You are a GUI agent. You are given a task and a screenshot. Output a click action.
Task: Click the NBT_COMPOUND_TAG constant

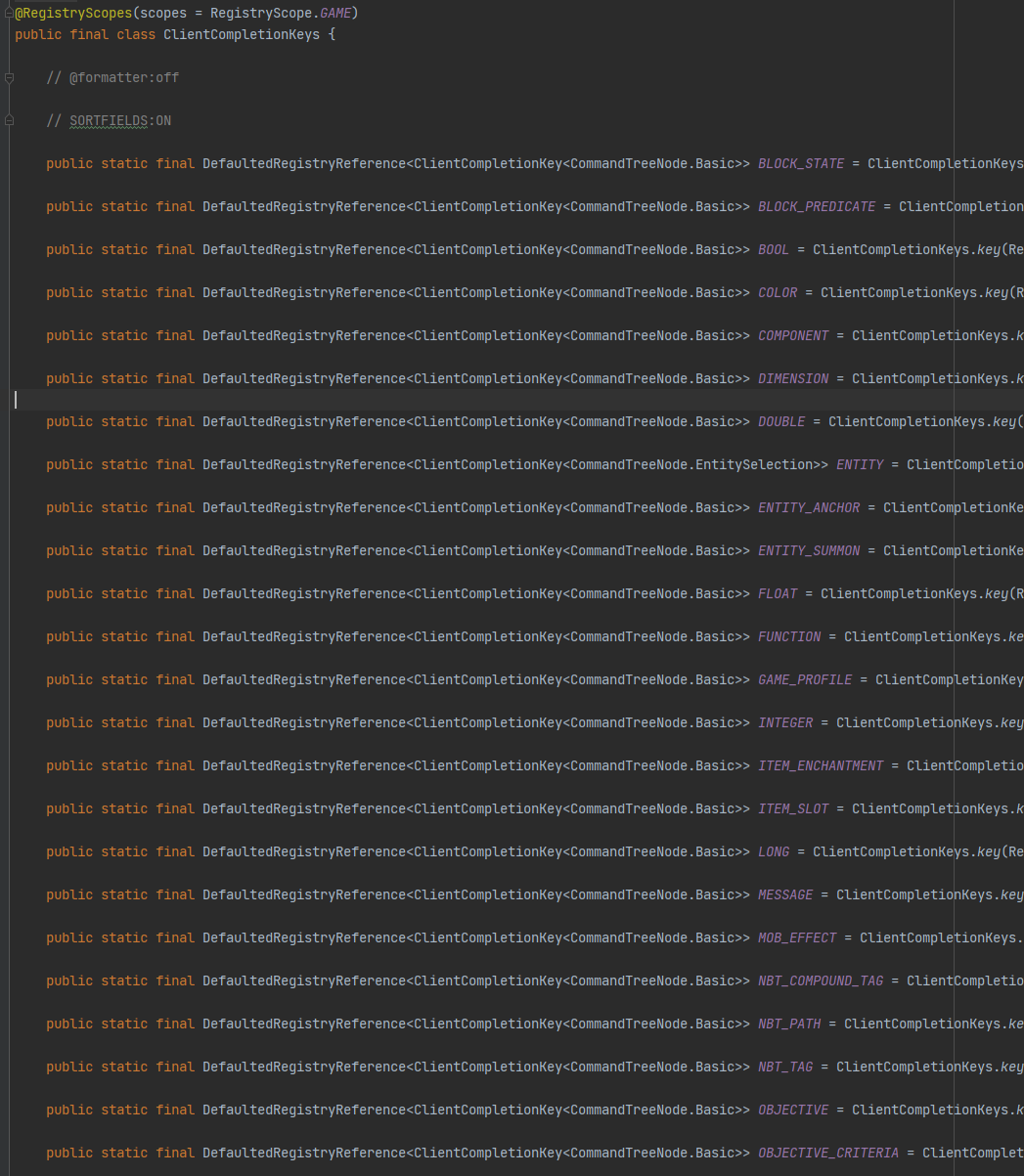pos(820,980)
